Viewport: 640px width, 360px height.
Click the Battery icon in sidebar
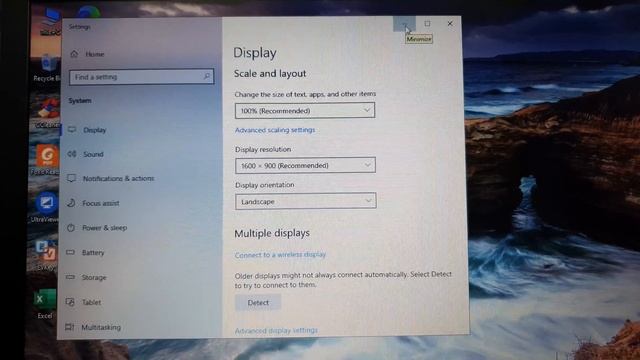(70, 252)
